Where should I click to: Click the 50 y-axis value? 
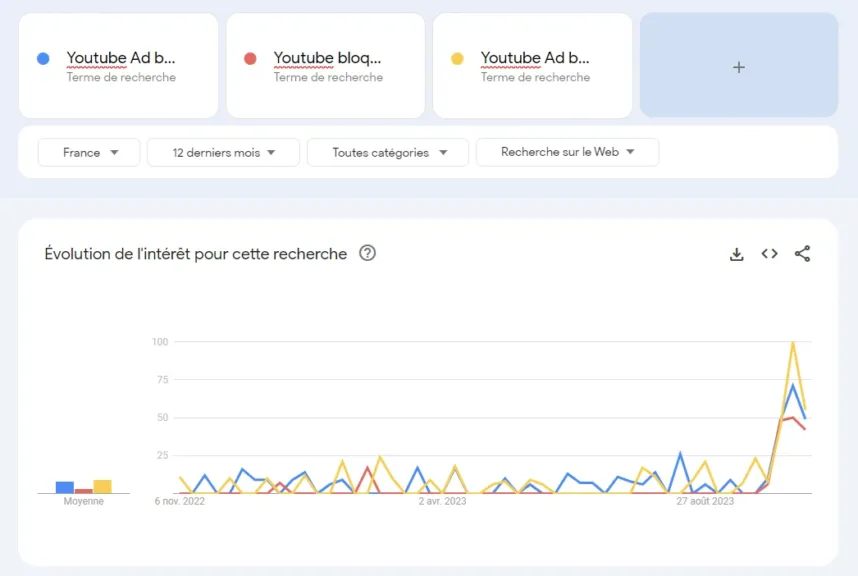[x=163, y=417]
